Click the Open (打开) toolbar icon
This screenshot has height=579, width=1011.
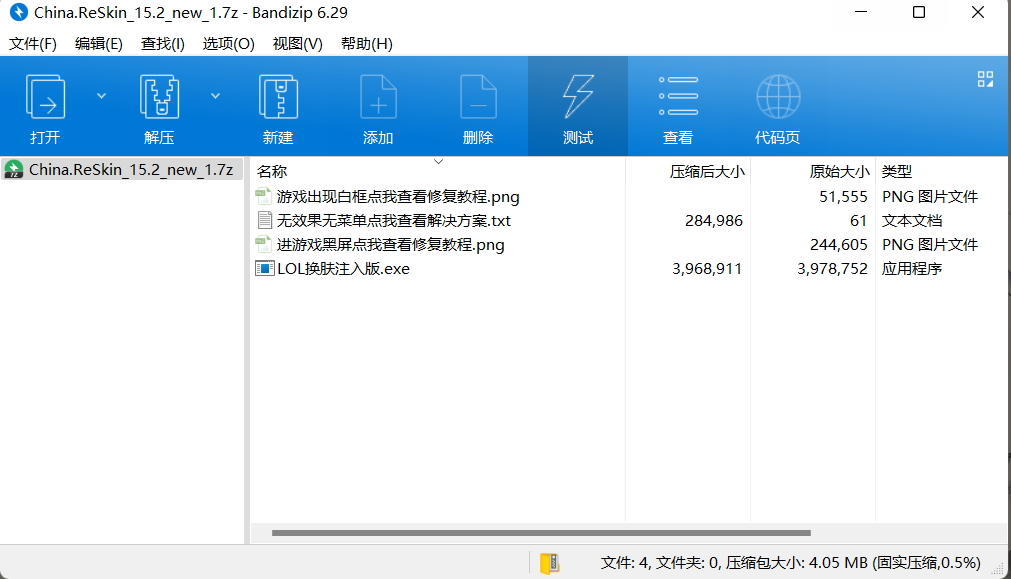pos(44,97)
